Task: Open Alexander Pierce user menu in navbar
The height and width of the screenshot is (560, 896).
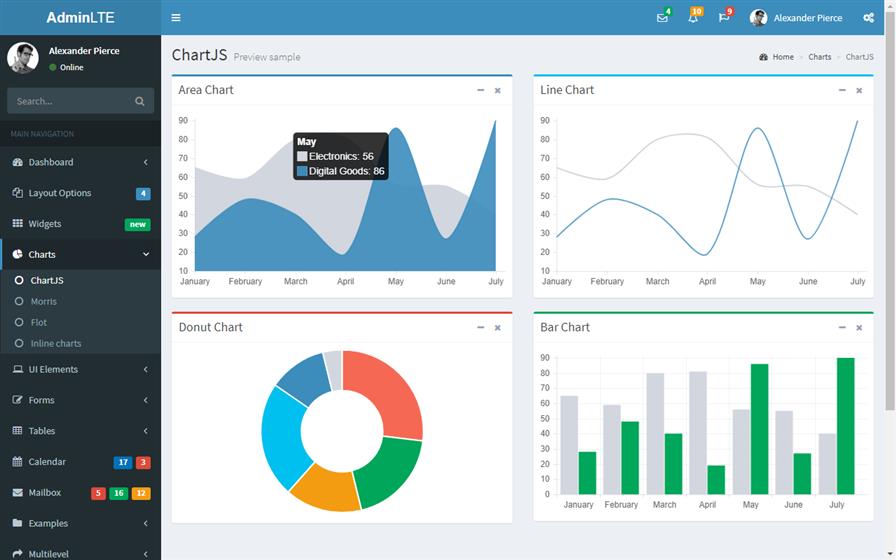Action: (x=797, y=18)
